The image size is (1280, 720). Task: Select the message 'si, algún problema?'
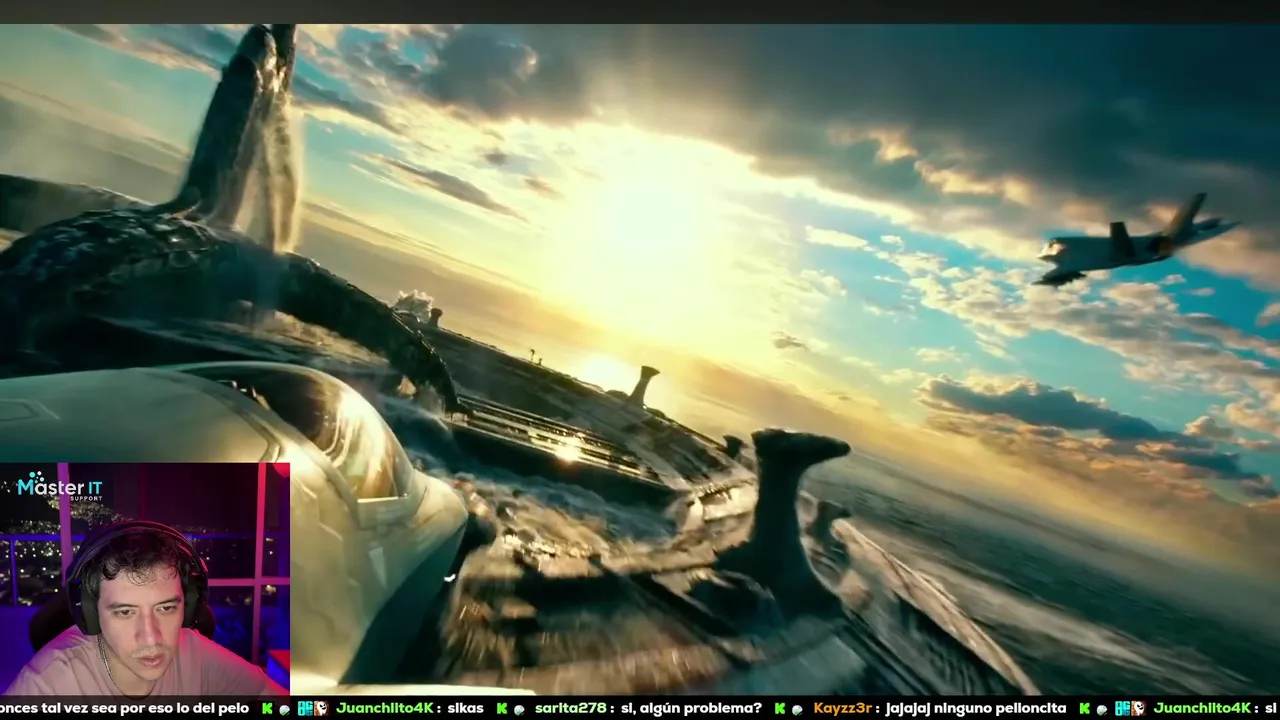point(693,708)
